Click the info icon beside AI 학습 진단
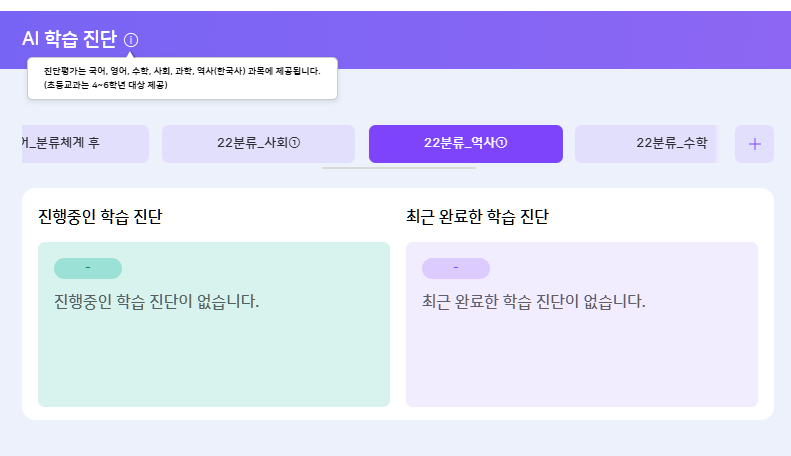Viewport: 791px width, 456px height. (131, 40)
